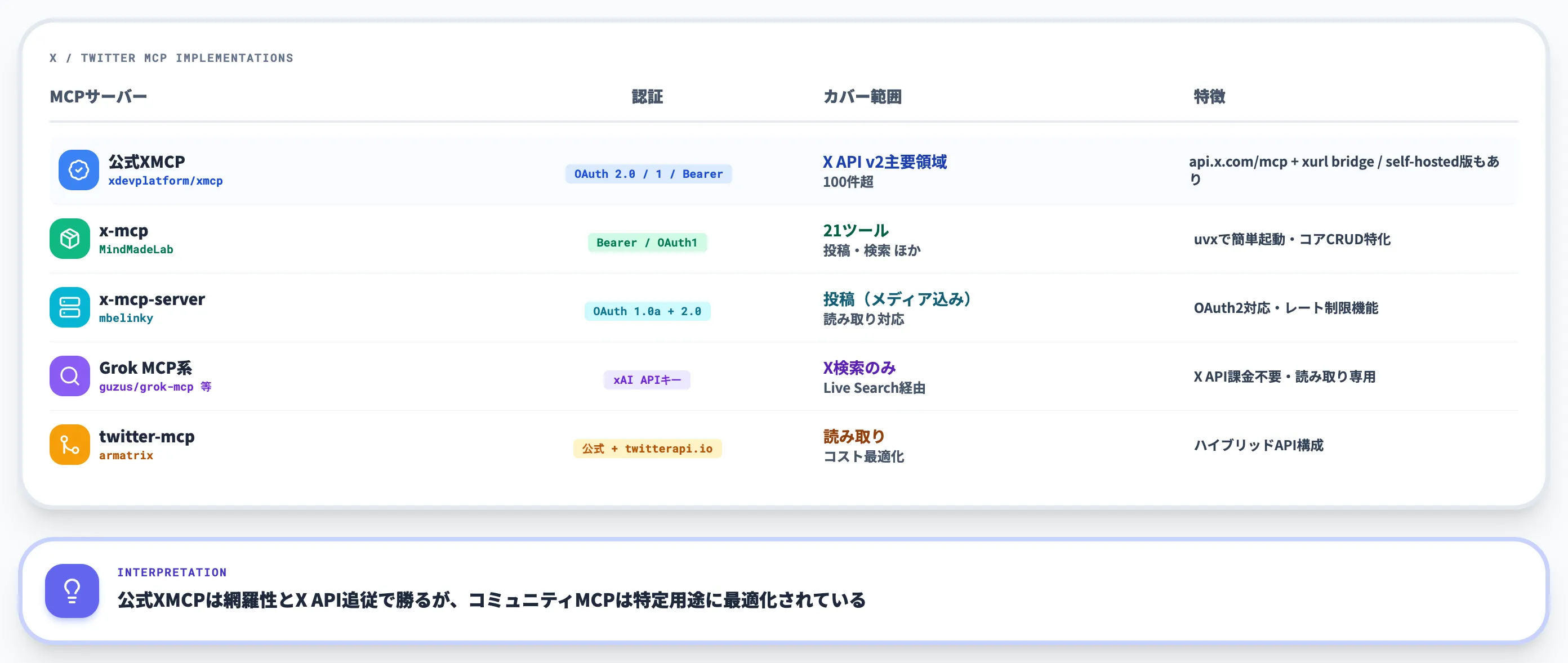1568x663 pixels.
Task: Click the 100件超 subtext
Action: pyautogui.click(x=848, y=182)
